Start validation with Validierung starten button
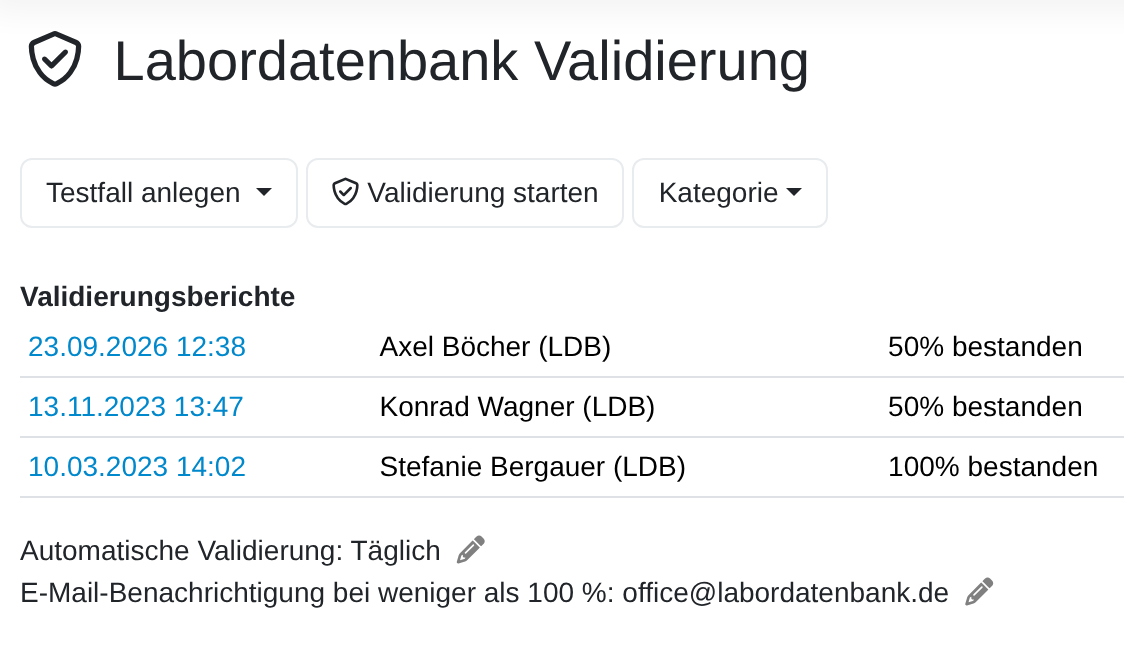The height and width of the screenshot is (650, 1124). pos(465,193)
